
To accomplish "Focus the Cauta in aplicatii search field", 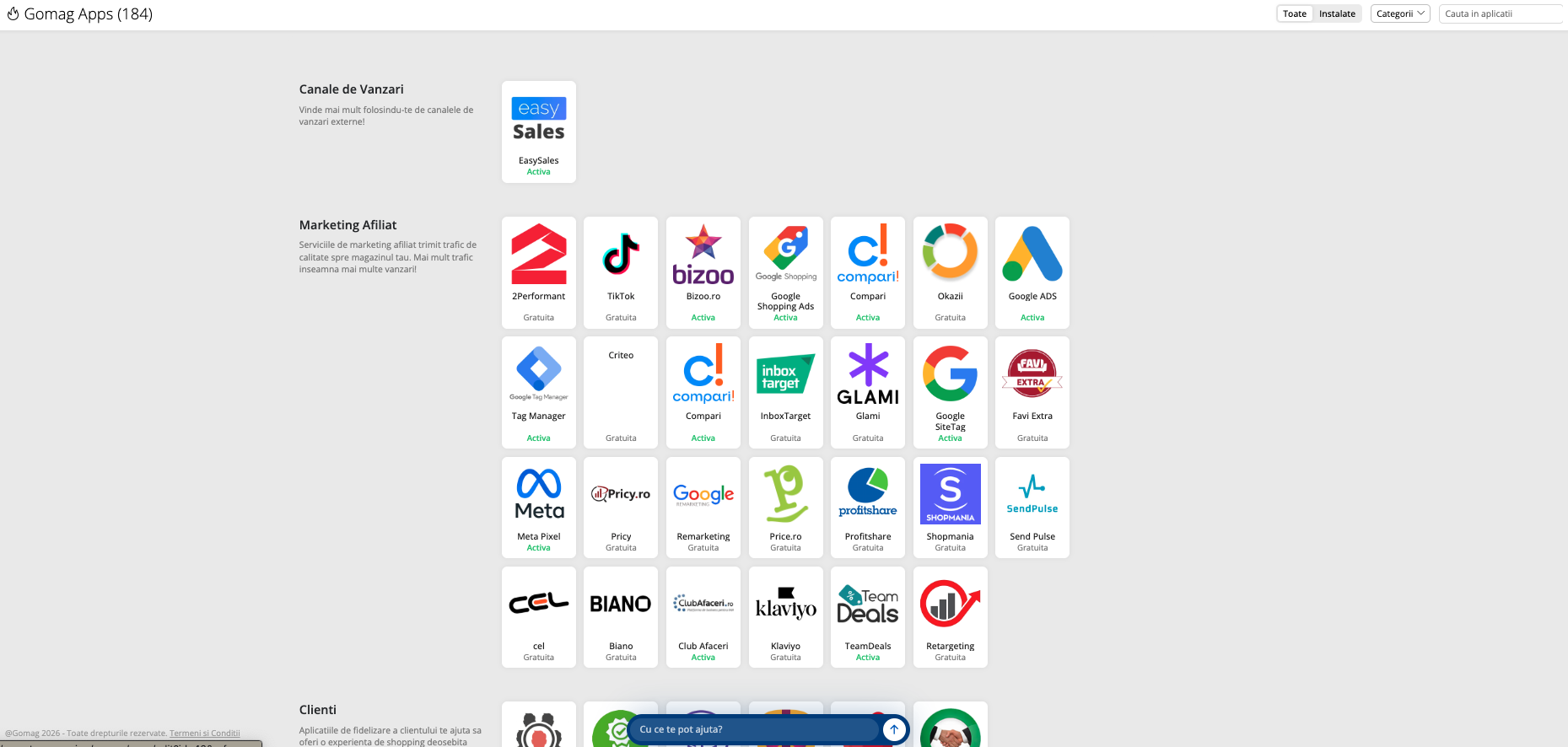I will pyautogui.click(x=1501, y=13).
